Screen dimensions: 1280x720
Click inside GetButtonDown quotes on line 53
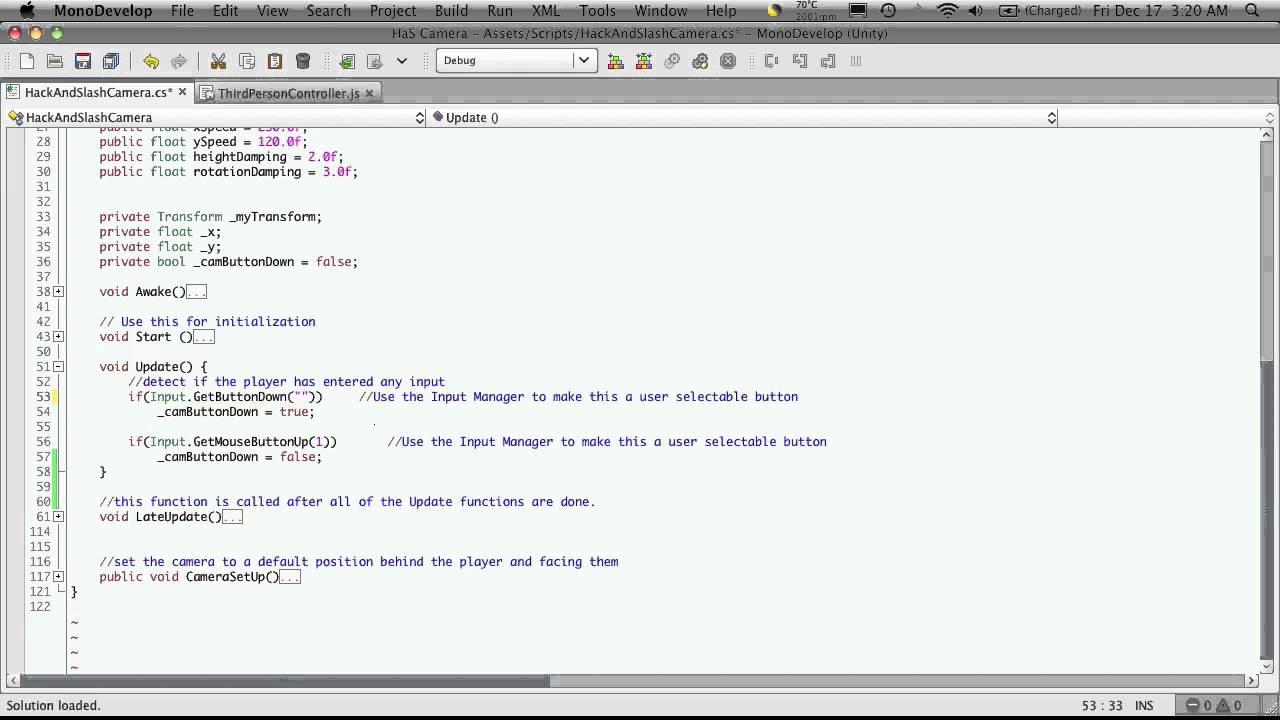point(301,397)
